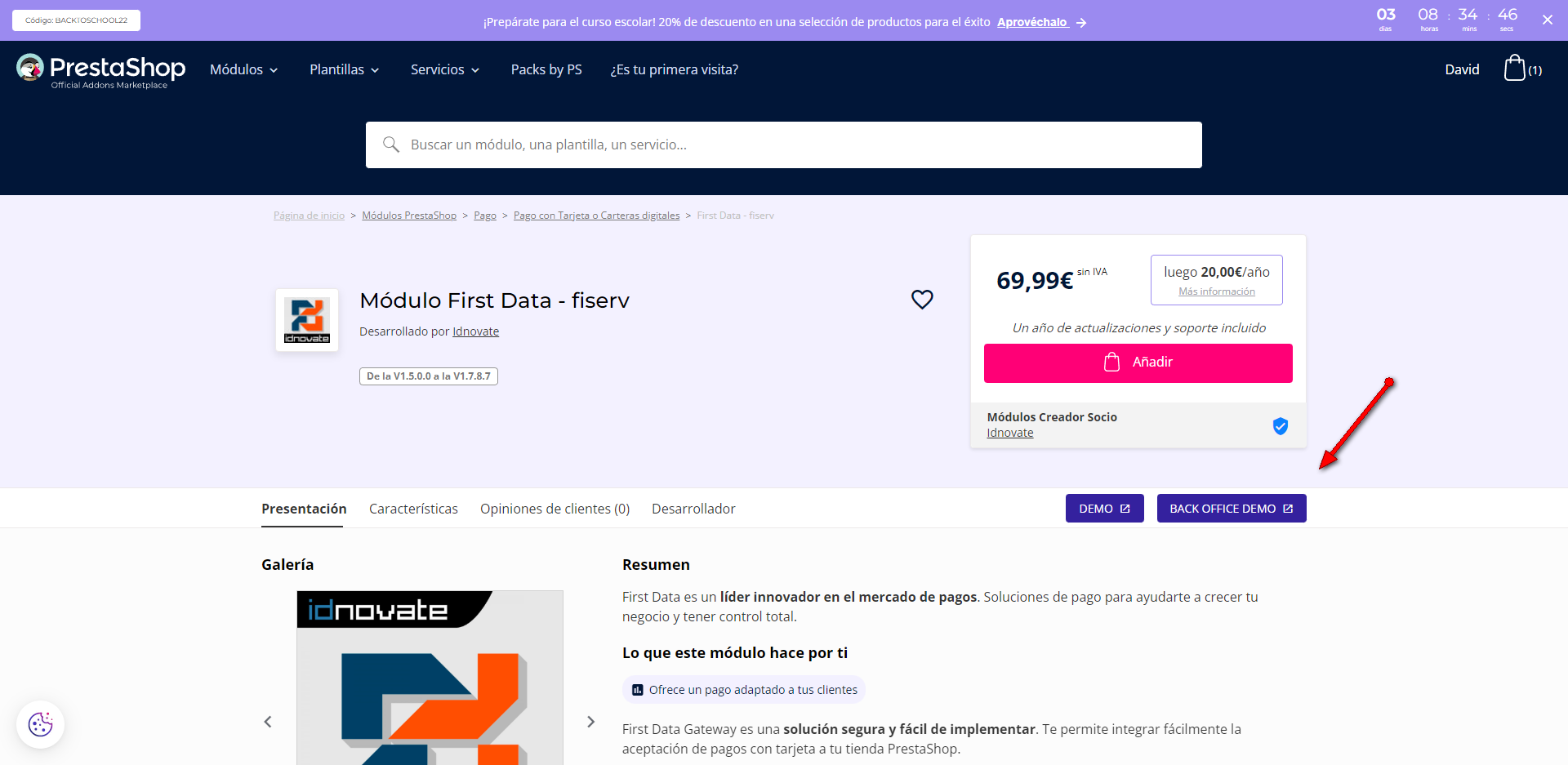The width and height of the screenshot is (1568, 765).
Task: Click the Galería heading
Action: click(x=287, y=564)
